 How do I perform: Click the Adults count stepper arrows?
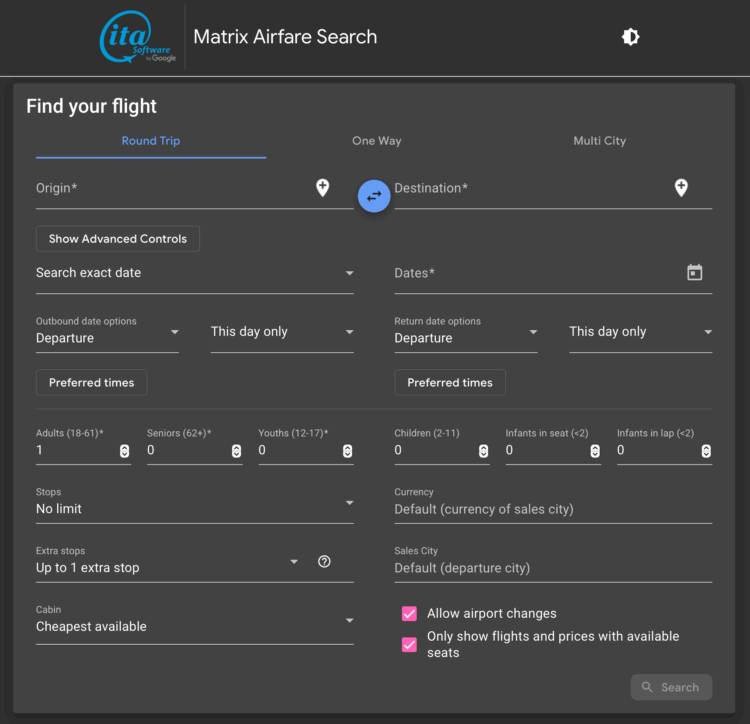[124, 451]
